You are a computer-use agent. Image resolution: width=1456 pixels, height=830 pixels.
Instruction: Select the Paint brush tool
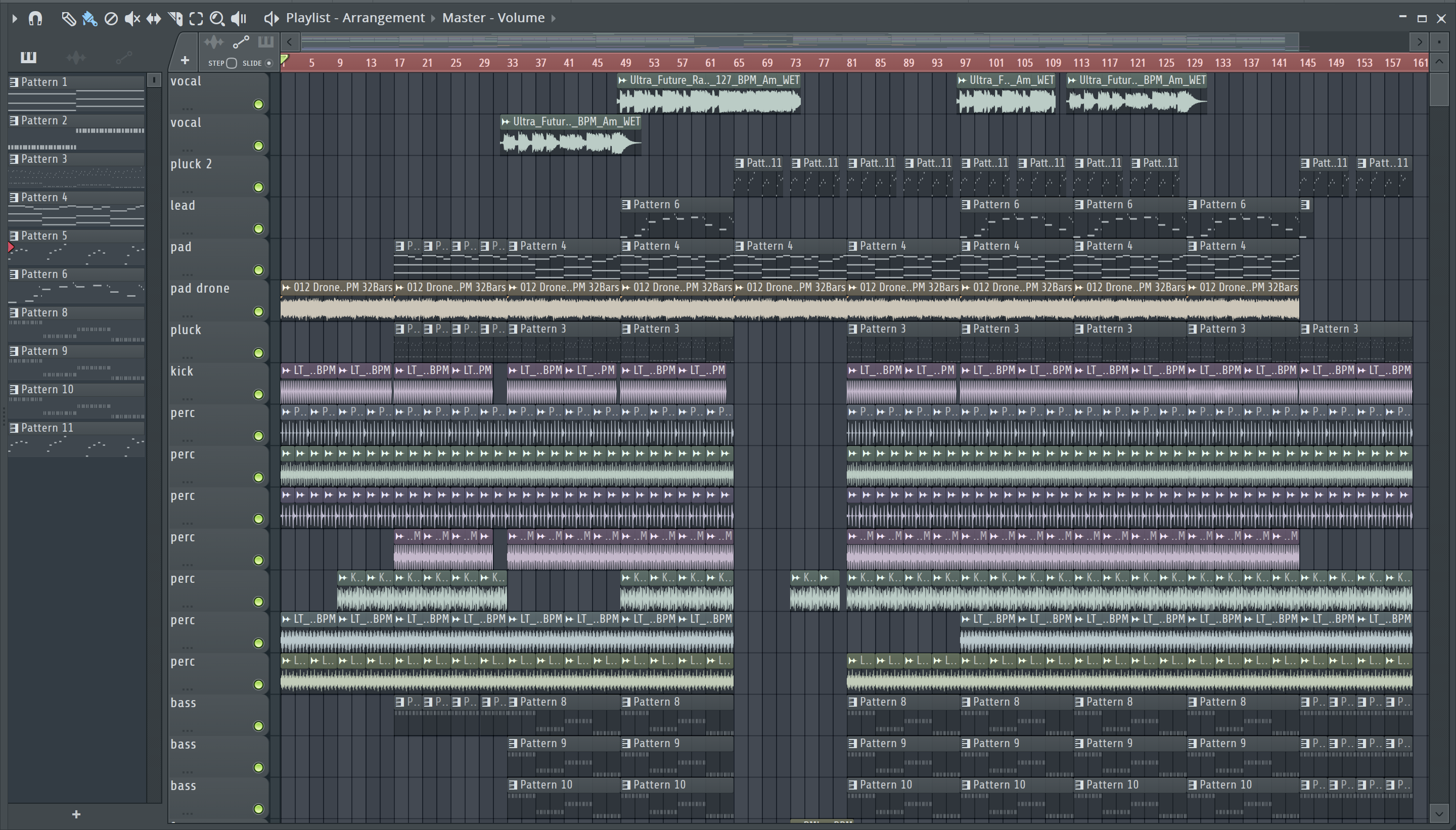click(x=89, y=19)
